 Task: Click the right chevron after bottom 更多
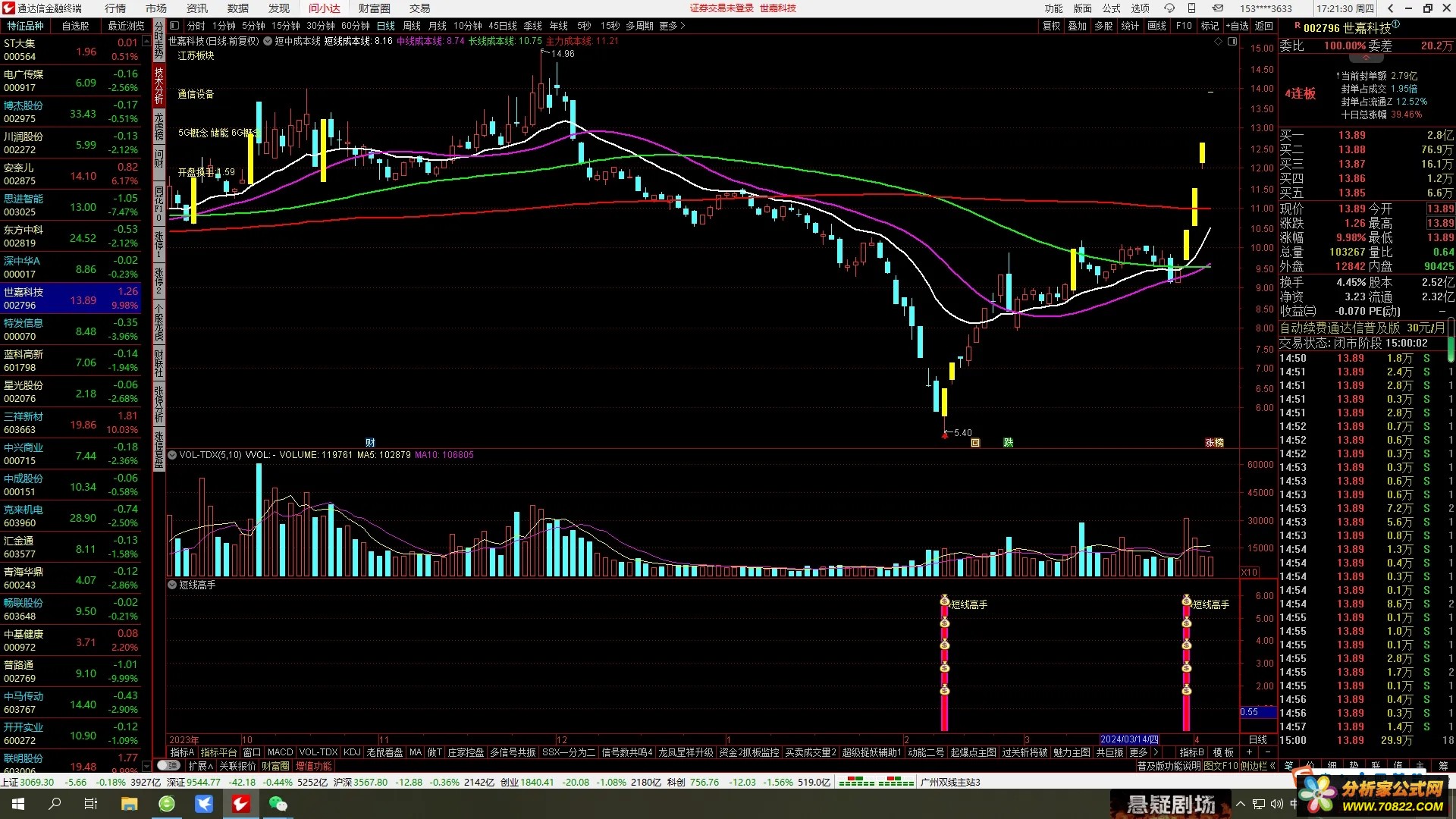1156,752
